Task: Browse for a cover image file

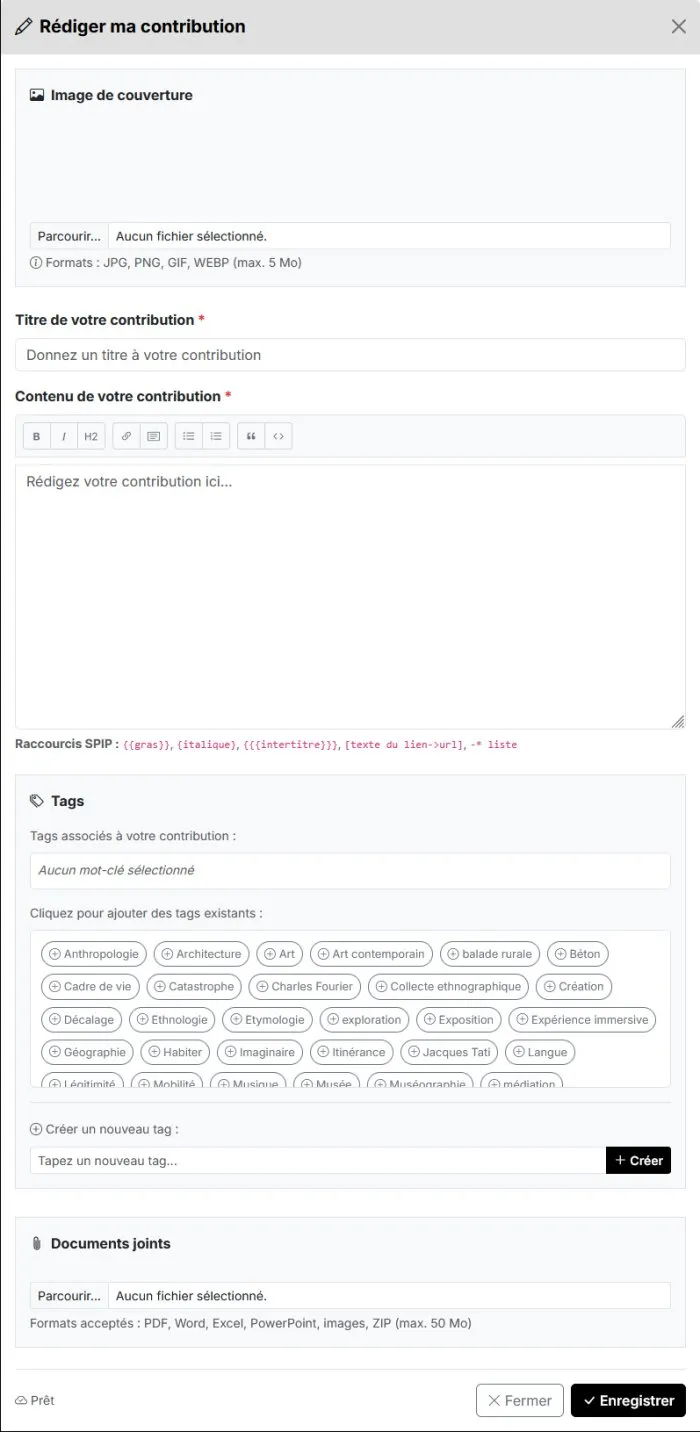Action: click(x=69, y=236)
